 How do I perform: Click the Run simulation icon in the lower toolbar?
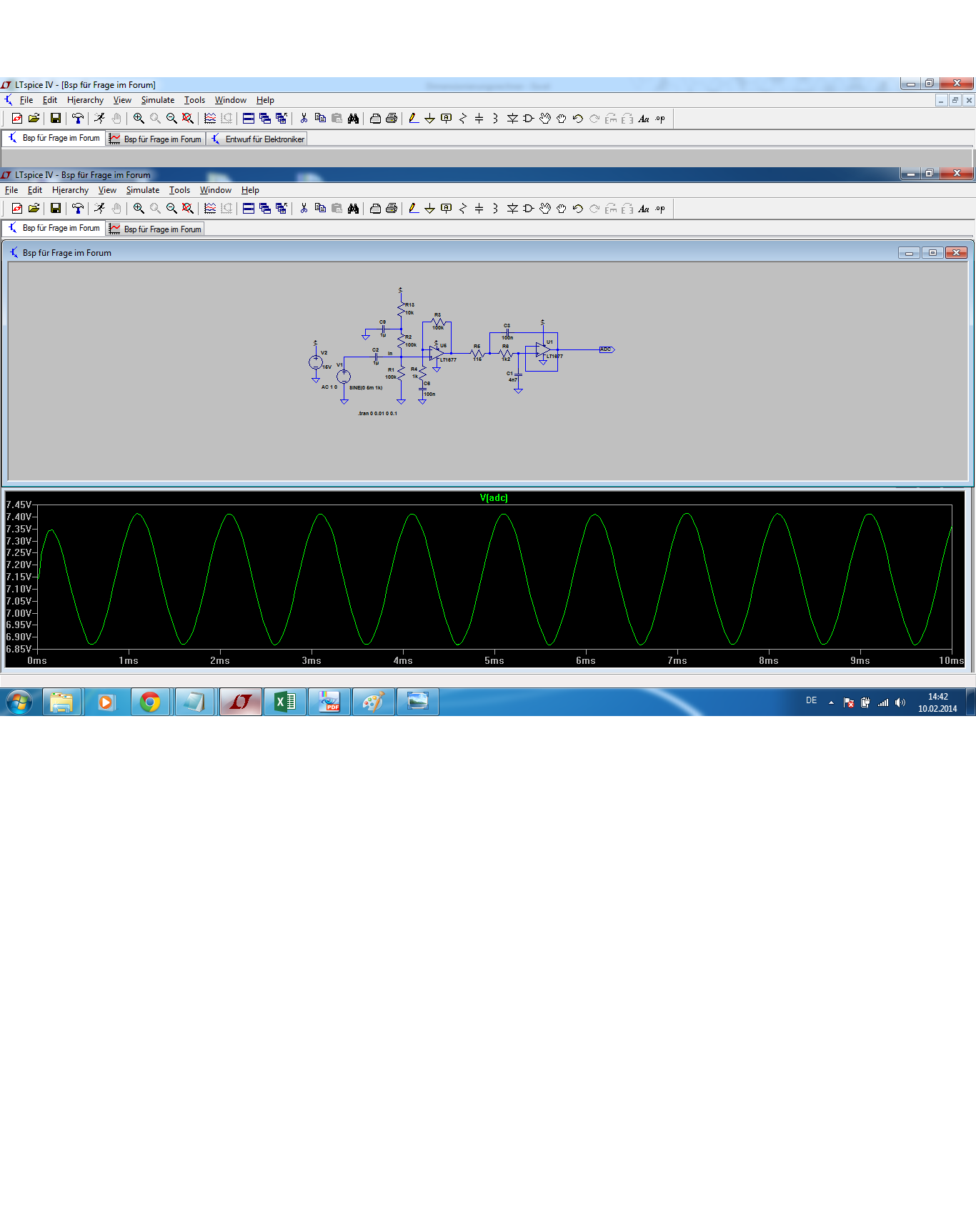pyautogui.click(x=99, y=209)
